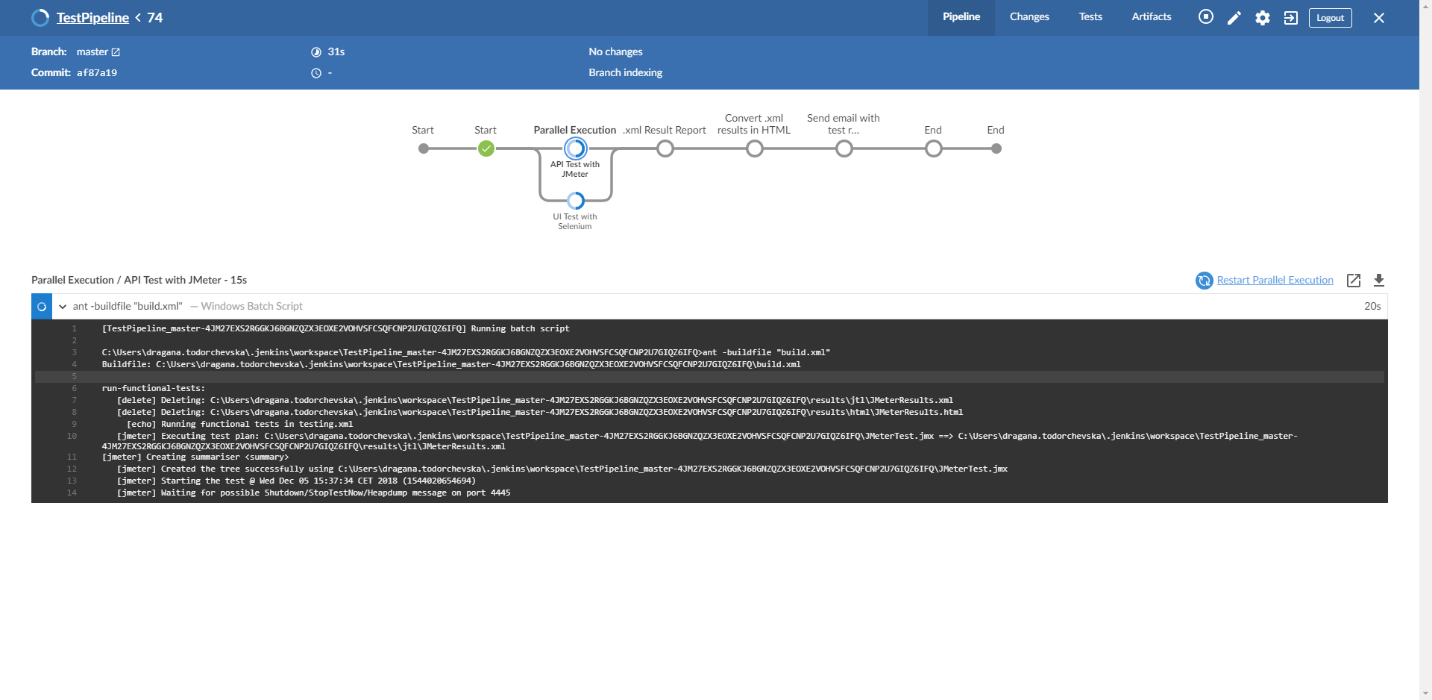1432x700 pixels.
Task: Click the "run-functional-tests:" log line
Action: pyautogui.click(x=153, y=388)
